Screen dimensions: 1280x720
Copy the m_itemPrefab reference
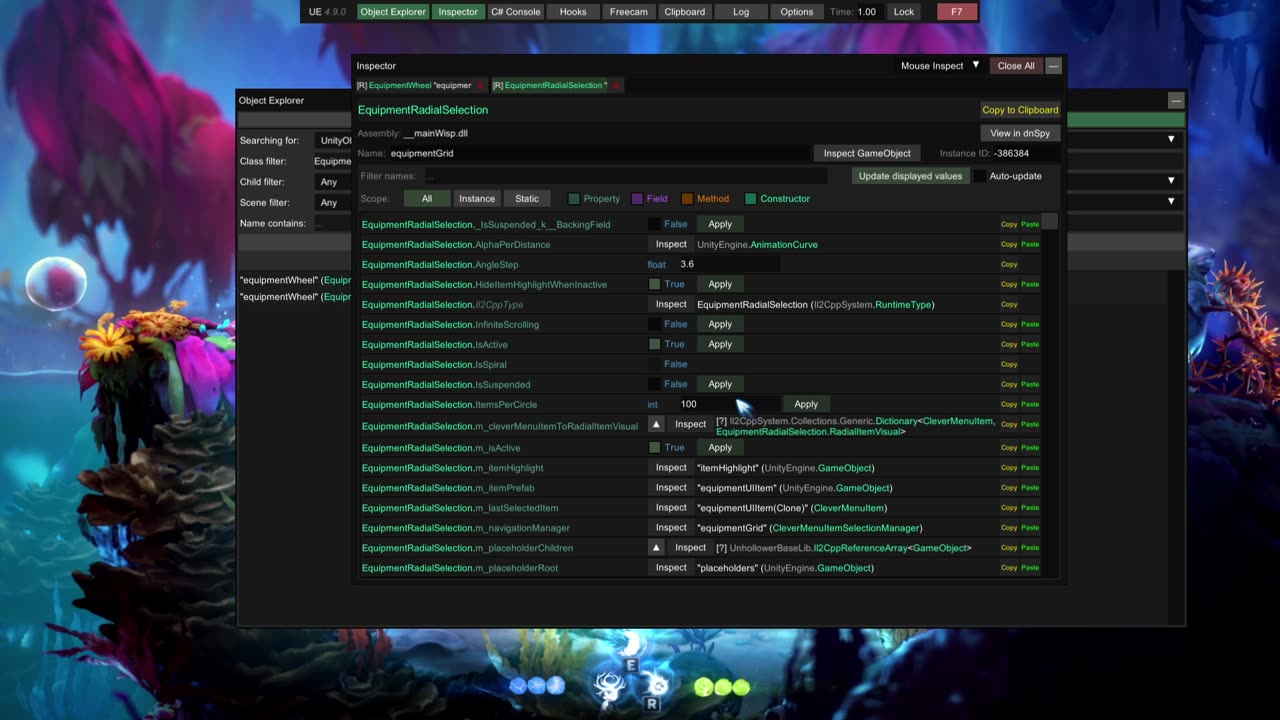pos(1009,488)
